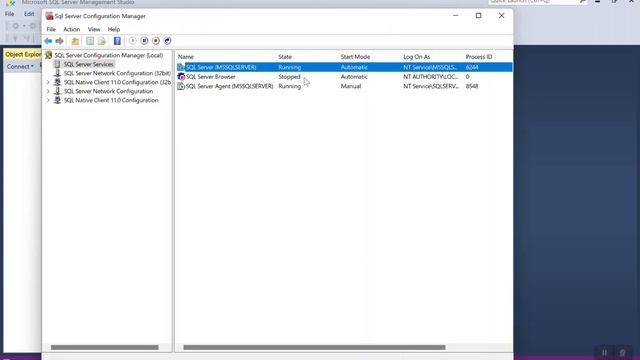Select the bottom SQL Native Client 11.0 Configuration item
Image resolution: width=640 pixels, height=360 pixels.
pos(111,100)
